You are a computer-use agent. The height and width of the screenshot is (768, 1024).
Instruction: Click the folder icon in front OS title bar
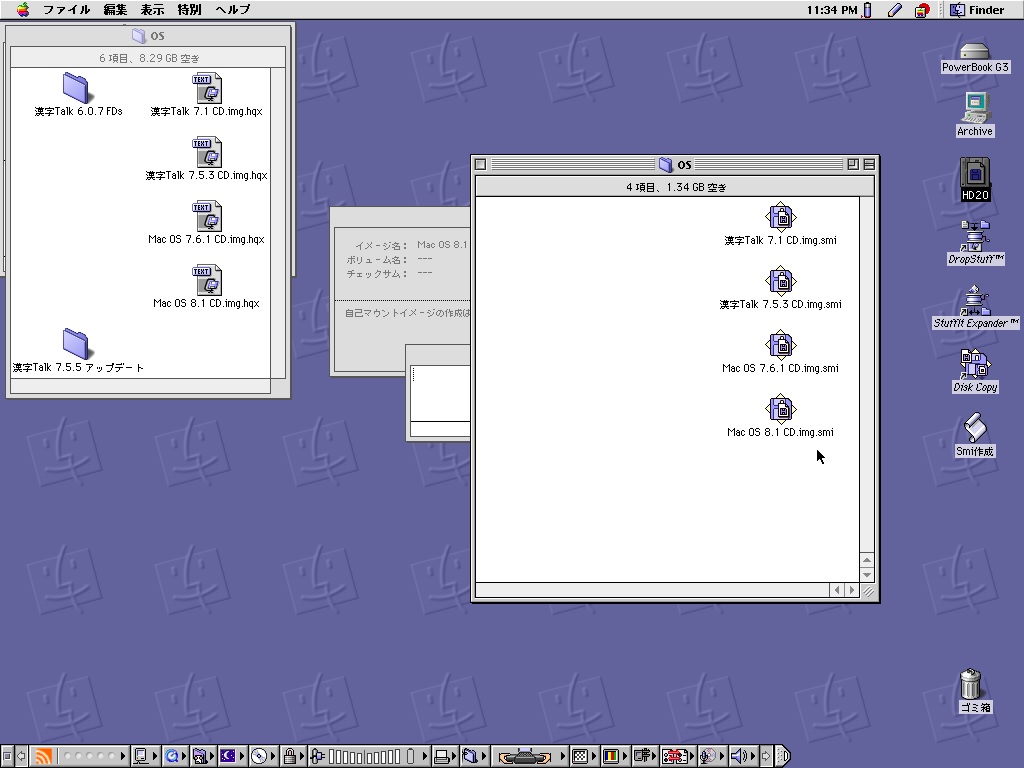coord(665,165)
